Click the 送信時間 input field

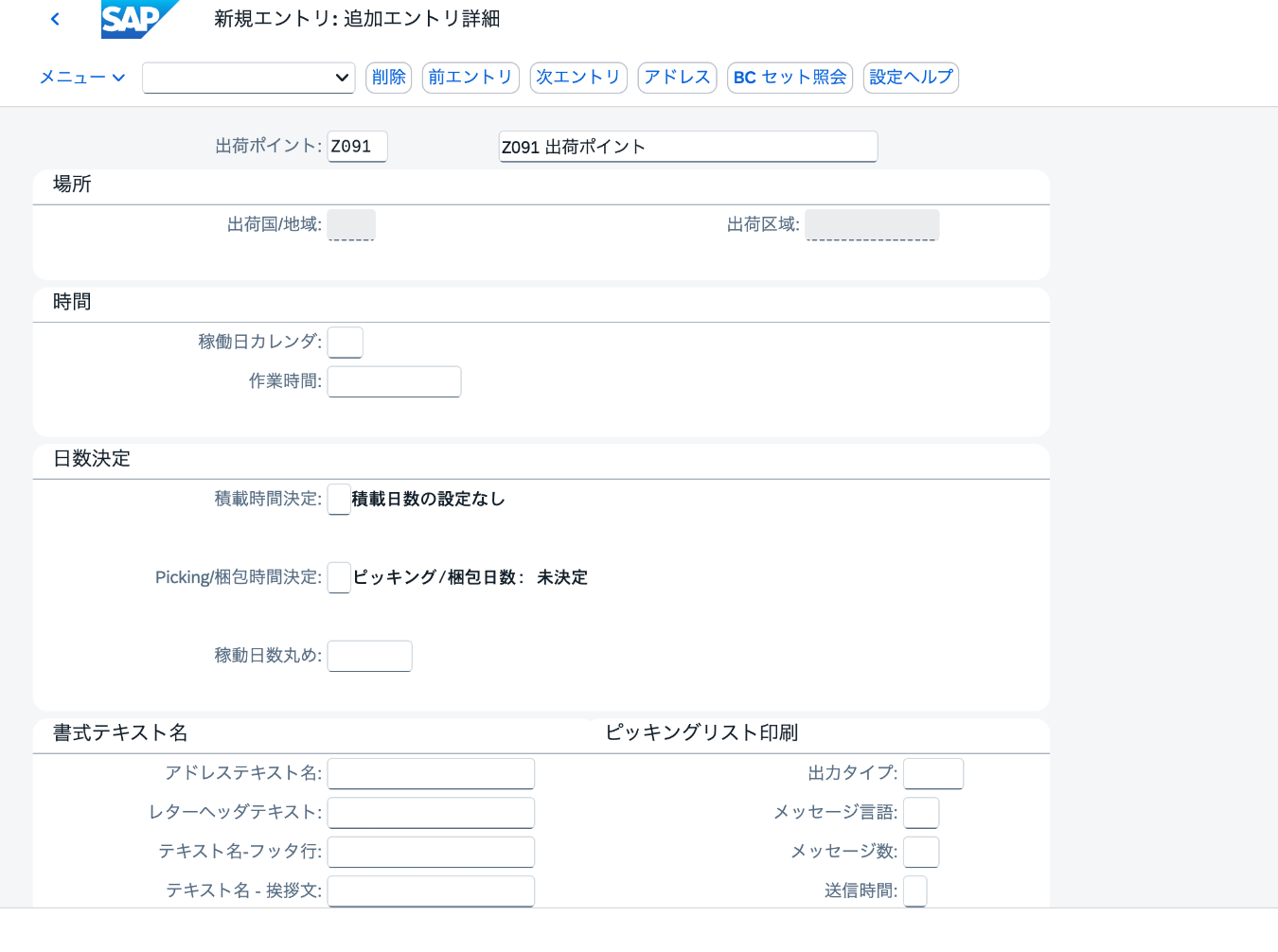(x=915, y=891)
